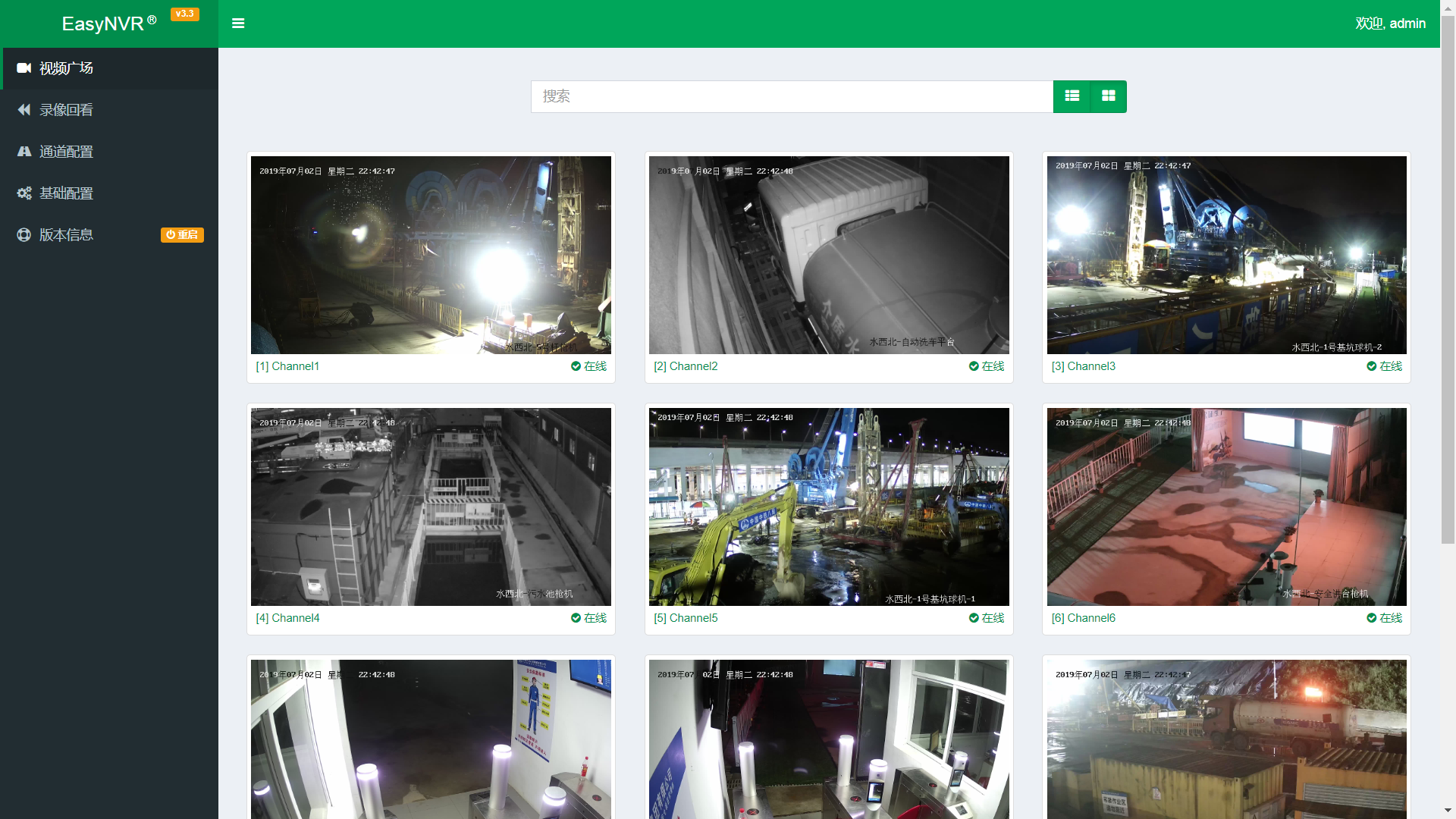Click the rewind icon beside 录像回看
This screenshot has width=1456, height=819.
(24, 110)
